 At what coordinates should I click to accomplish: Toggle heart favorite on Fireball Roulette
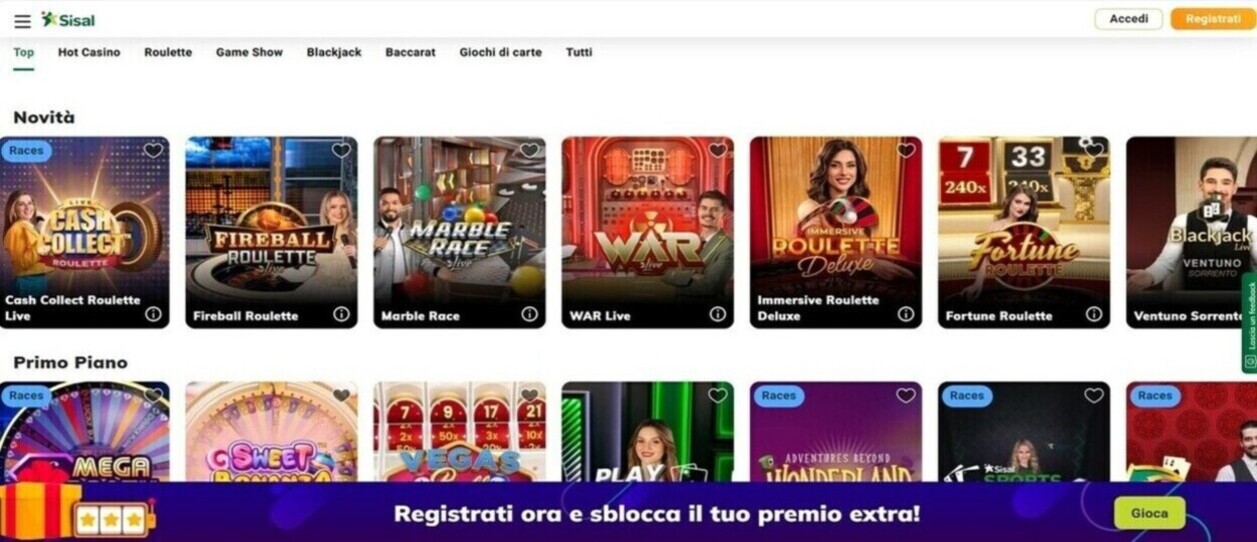341,151
